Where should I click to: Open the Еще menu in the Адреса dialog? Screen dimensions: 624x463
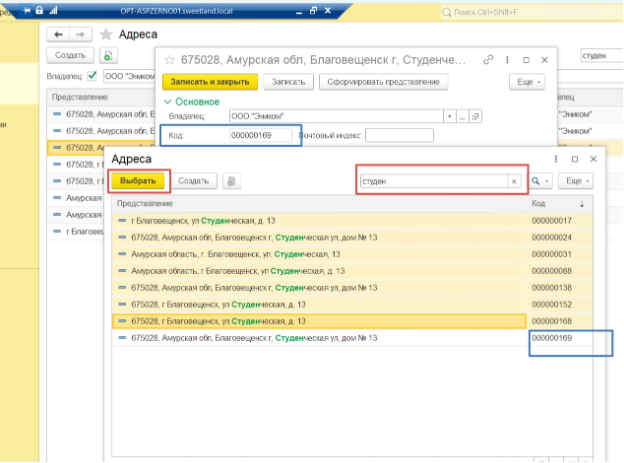[573, 181]
